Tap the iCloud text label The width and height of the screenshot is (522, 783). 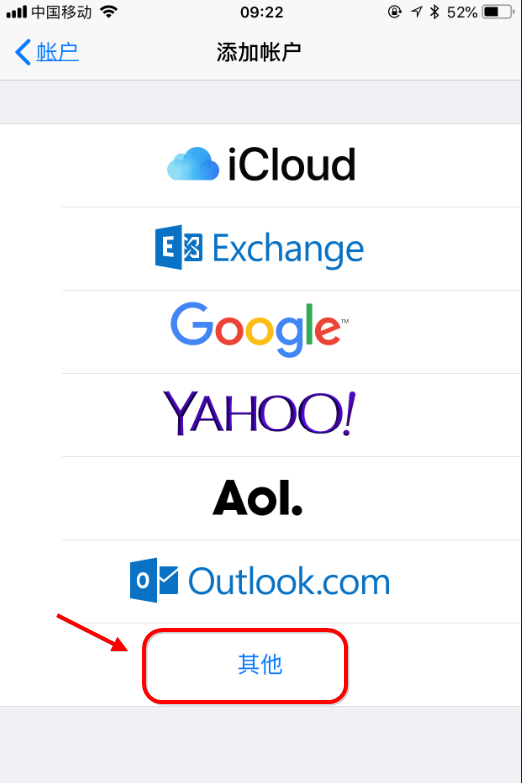(x=292, y=164)
